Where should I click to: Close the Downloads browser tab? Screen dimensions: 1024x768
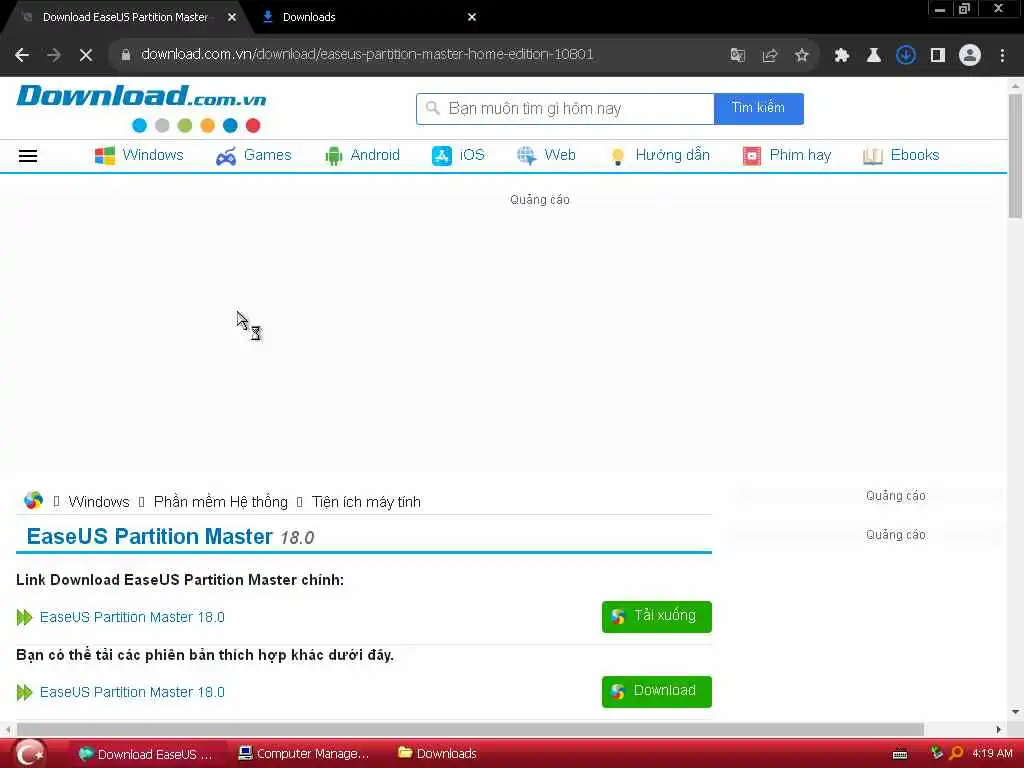pyautogui.click(x=472, y=17)
